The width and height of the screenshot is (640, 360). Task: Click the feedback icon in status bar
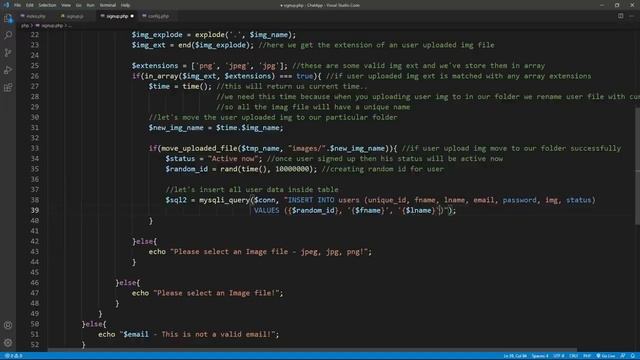pos(623,356)
